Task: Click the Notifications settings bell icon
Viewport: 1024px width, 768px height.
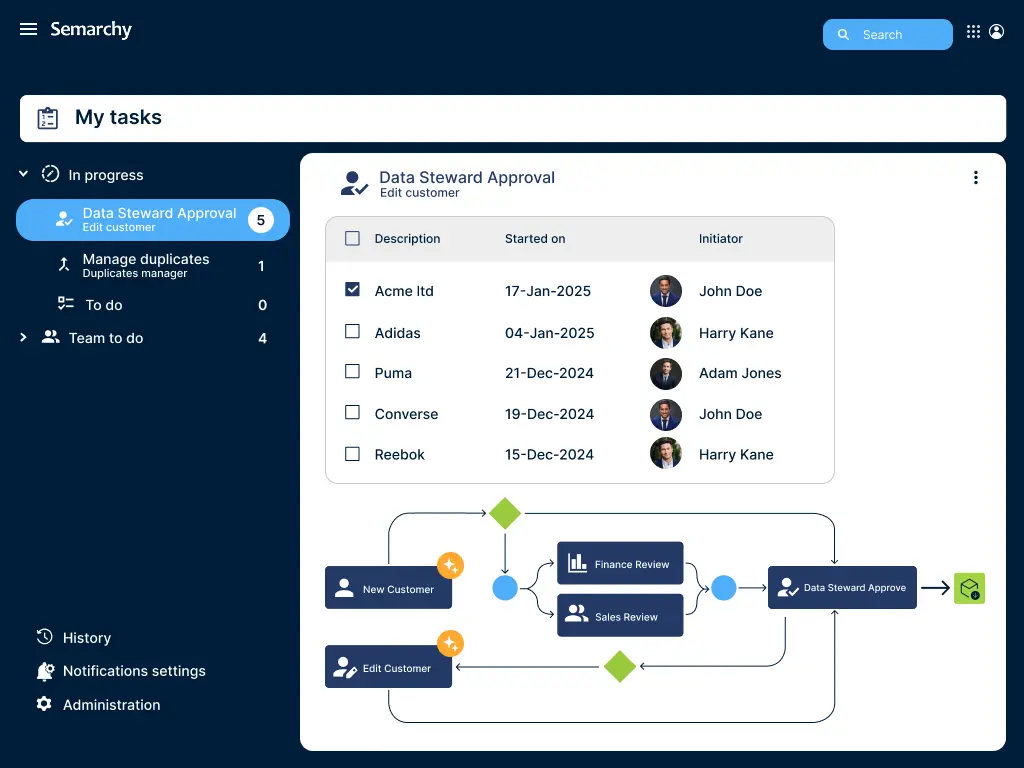Action: pyautogui.click(x=45, y=671)
